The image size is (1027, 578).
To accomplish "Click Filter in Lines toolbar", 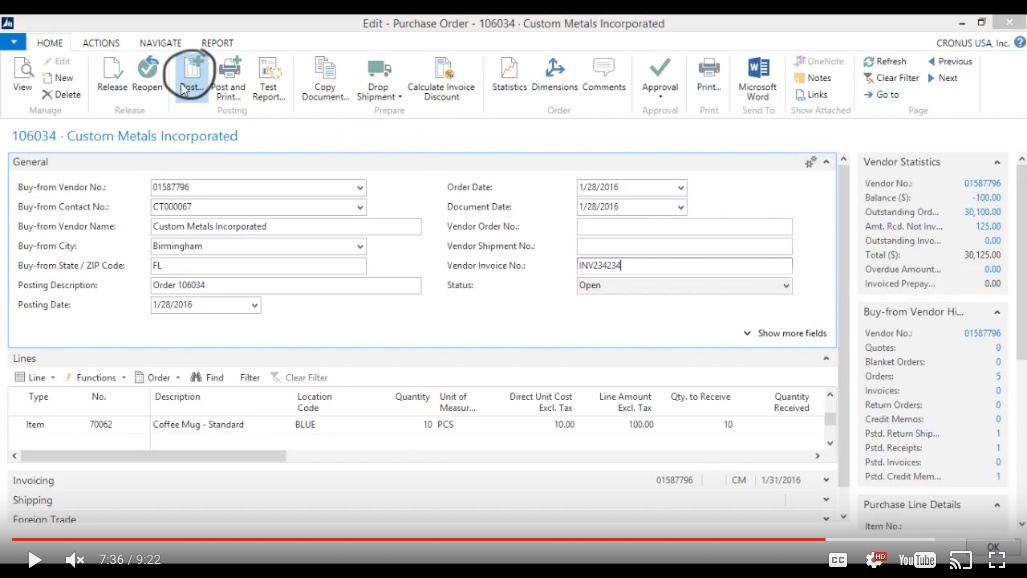I will [x=250, y=377].
